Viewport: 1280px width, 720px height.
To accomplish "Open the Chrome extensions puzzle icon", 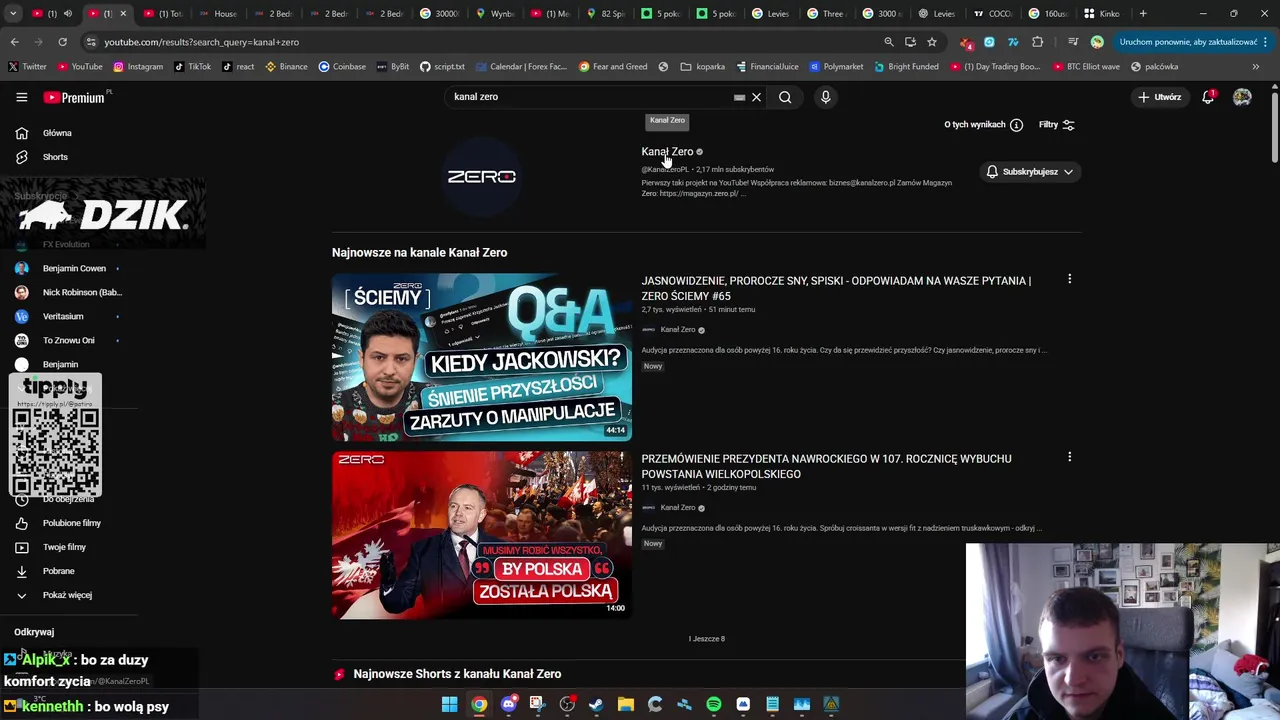I will tap(1037, 42).
